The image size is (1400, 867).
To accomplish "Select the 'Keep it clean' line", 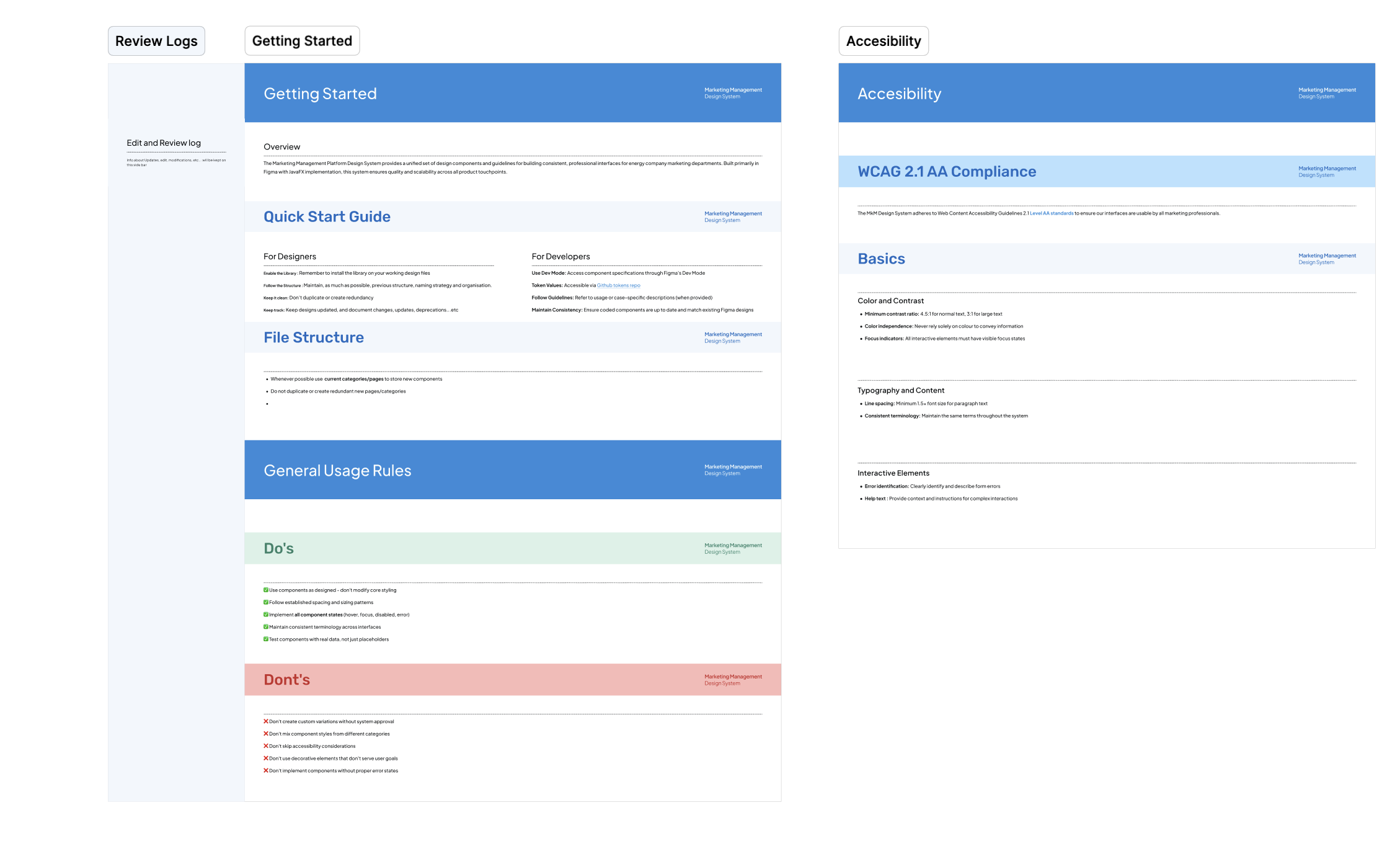I will [318, 298].
